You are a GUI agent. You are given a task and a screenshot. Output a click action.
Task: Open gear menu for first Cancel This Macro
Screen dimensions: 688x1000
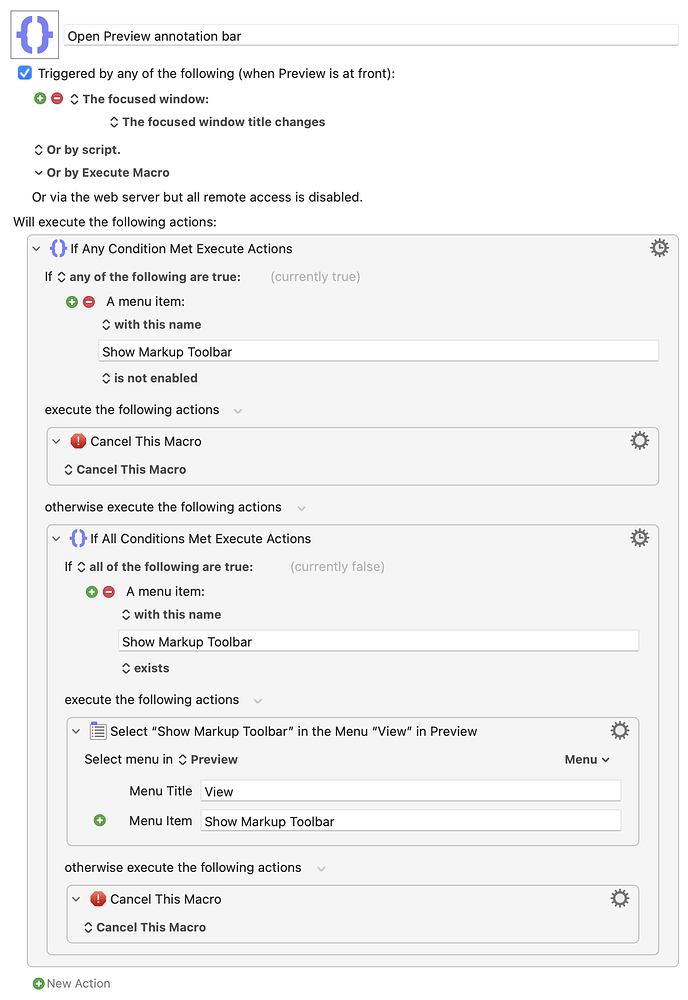(x=640, y=441)
